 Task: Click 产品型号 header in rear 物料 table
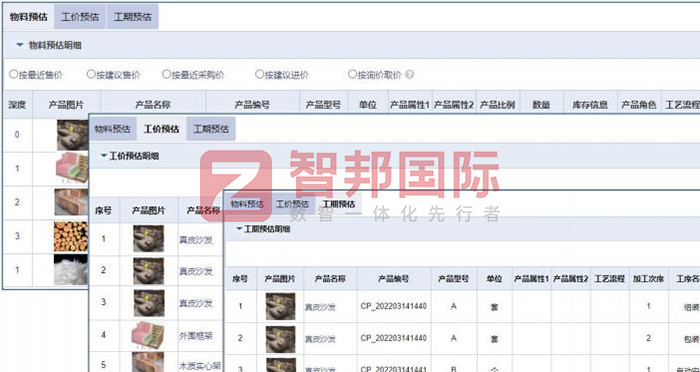pyautogui.click(x=323, y=105)
